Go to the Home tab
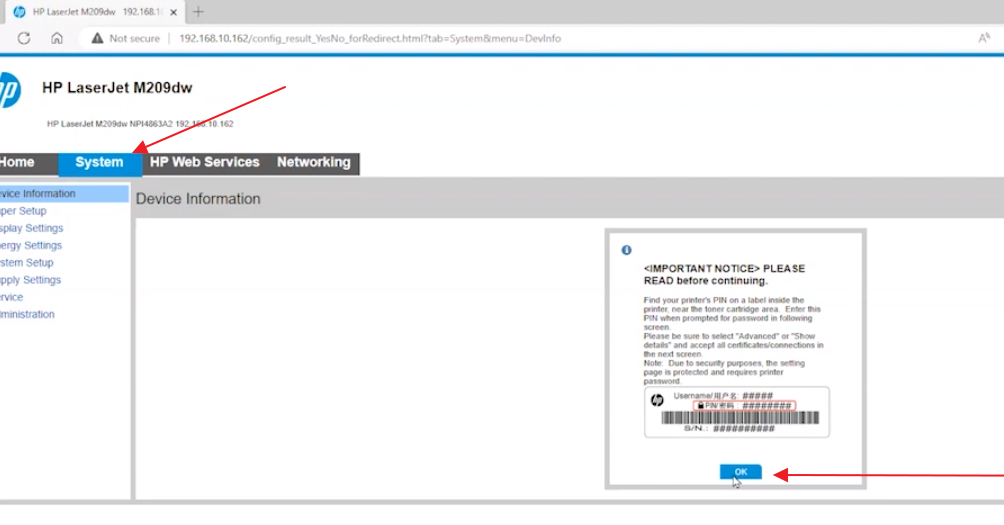This screenshot has width=1004, height=525. pos(17,163)
